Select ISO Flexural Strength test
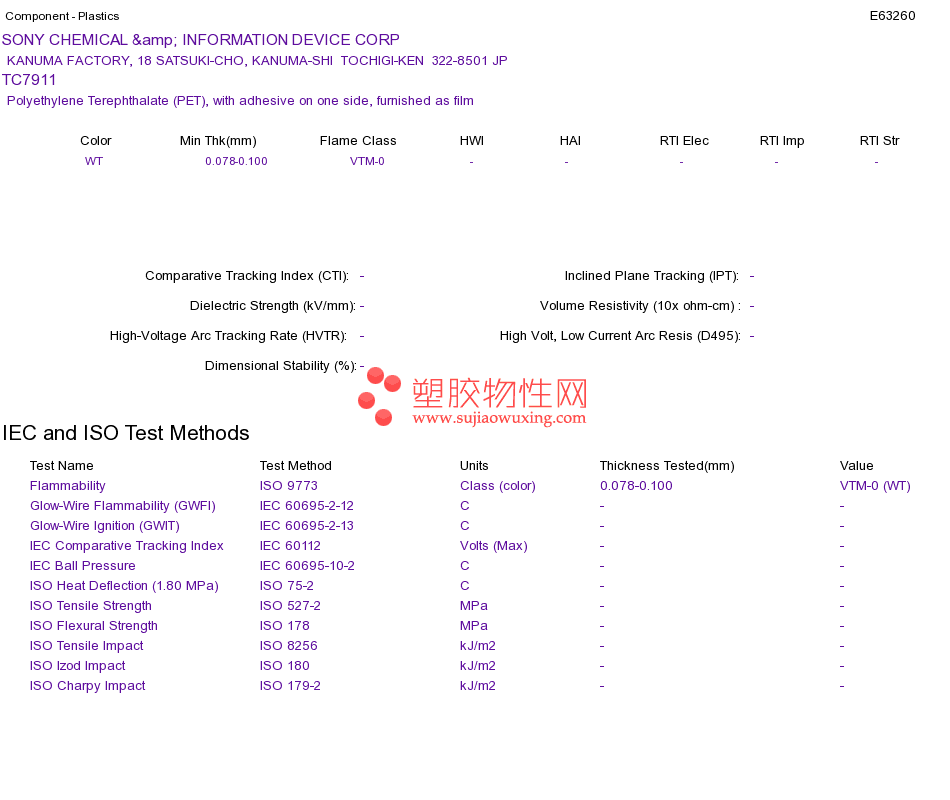This screenshot has width=950, height=800. click(93, 626)
